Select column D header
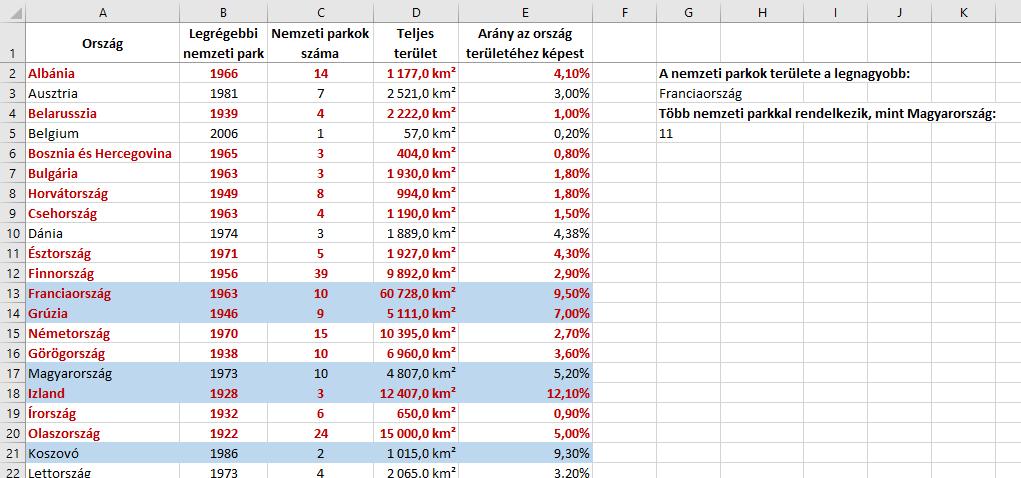The image size is (1021, 478). pyautogui.click(x=415, y=12)
